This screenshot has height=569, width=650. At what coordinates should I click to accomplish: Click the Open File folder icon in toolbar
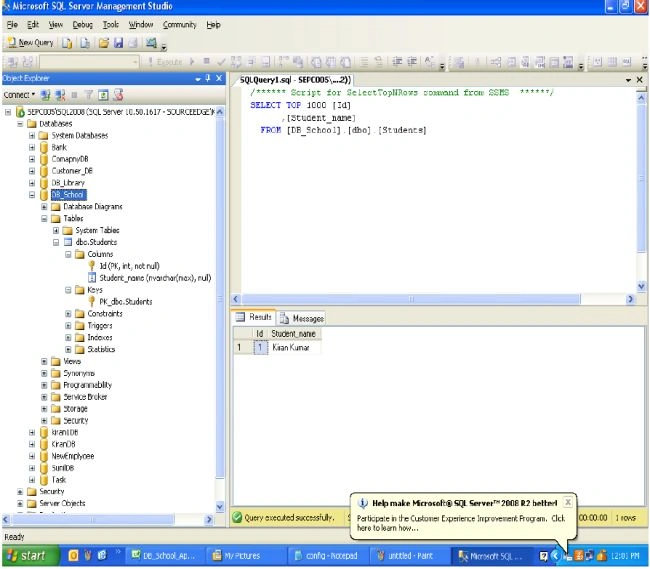click(104, 43)
